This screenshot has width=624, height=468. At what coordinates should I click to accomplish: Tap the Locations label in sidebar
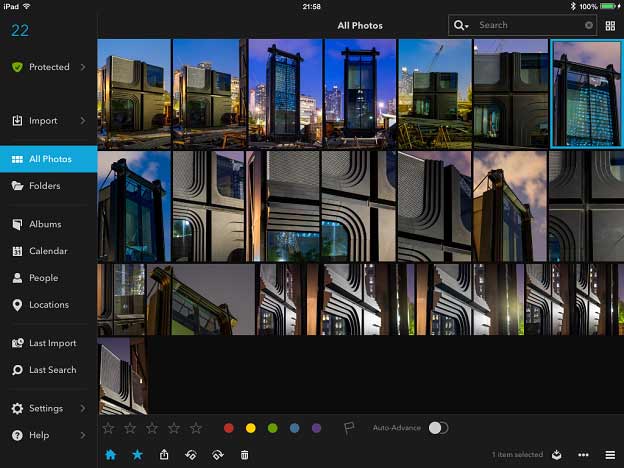point(49,305)
